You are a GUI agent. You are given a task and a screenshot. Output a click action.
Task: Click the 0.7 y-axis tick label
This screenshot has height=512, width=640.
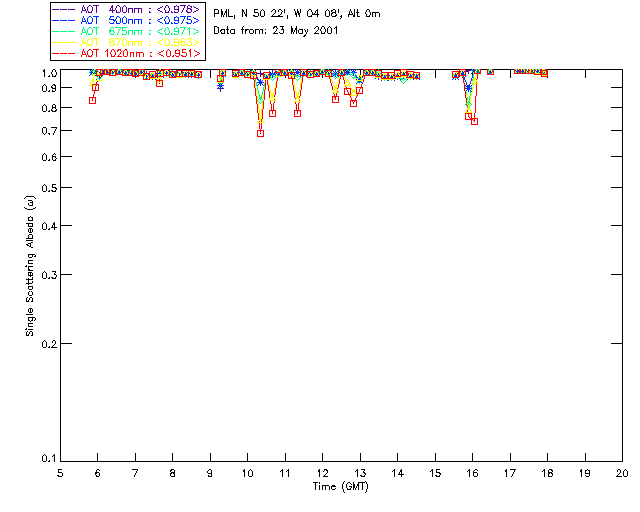click(49, 131)
